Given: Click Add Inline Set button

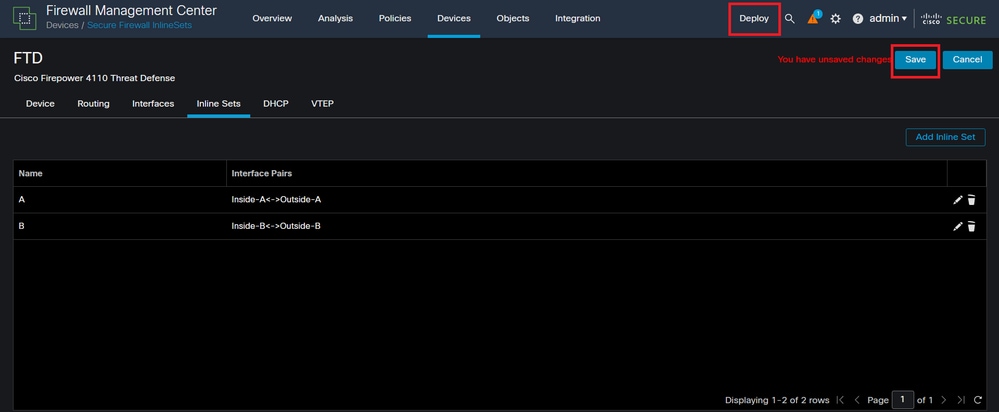Looking at the screenshot, I should coord(945,137).
